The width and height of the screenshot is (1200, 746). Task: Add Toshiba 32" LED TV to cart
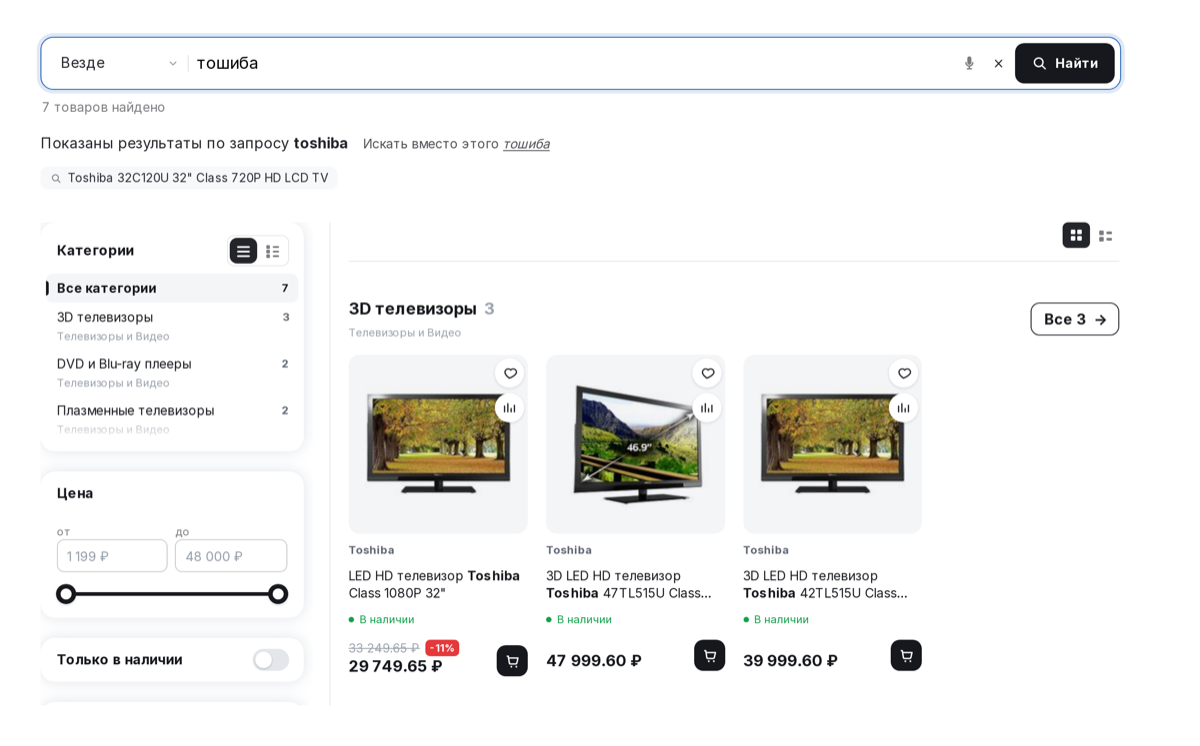512,661
